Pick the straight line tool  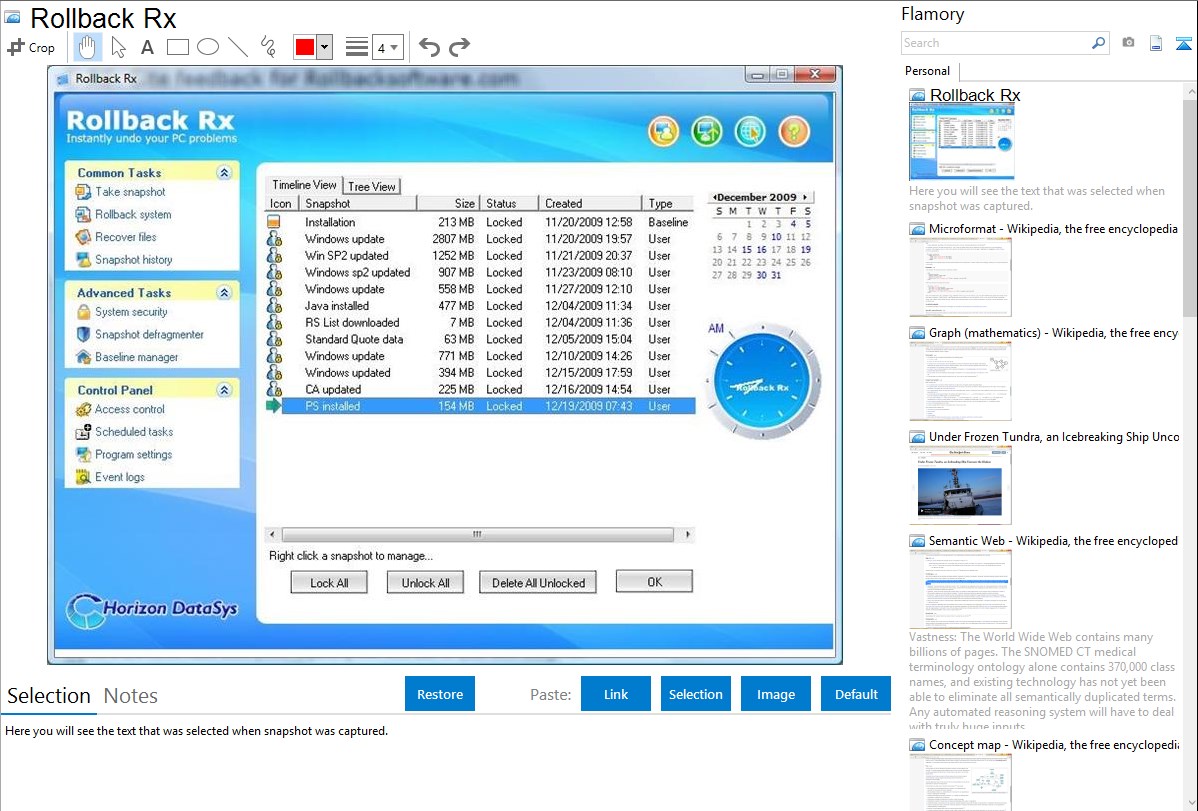point(238,47)
